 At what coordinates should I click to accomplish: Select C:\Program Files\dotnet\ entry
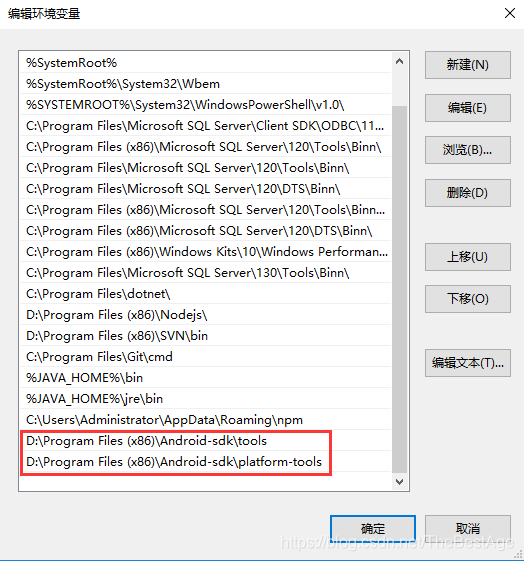(206, 294)
